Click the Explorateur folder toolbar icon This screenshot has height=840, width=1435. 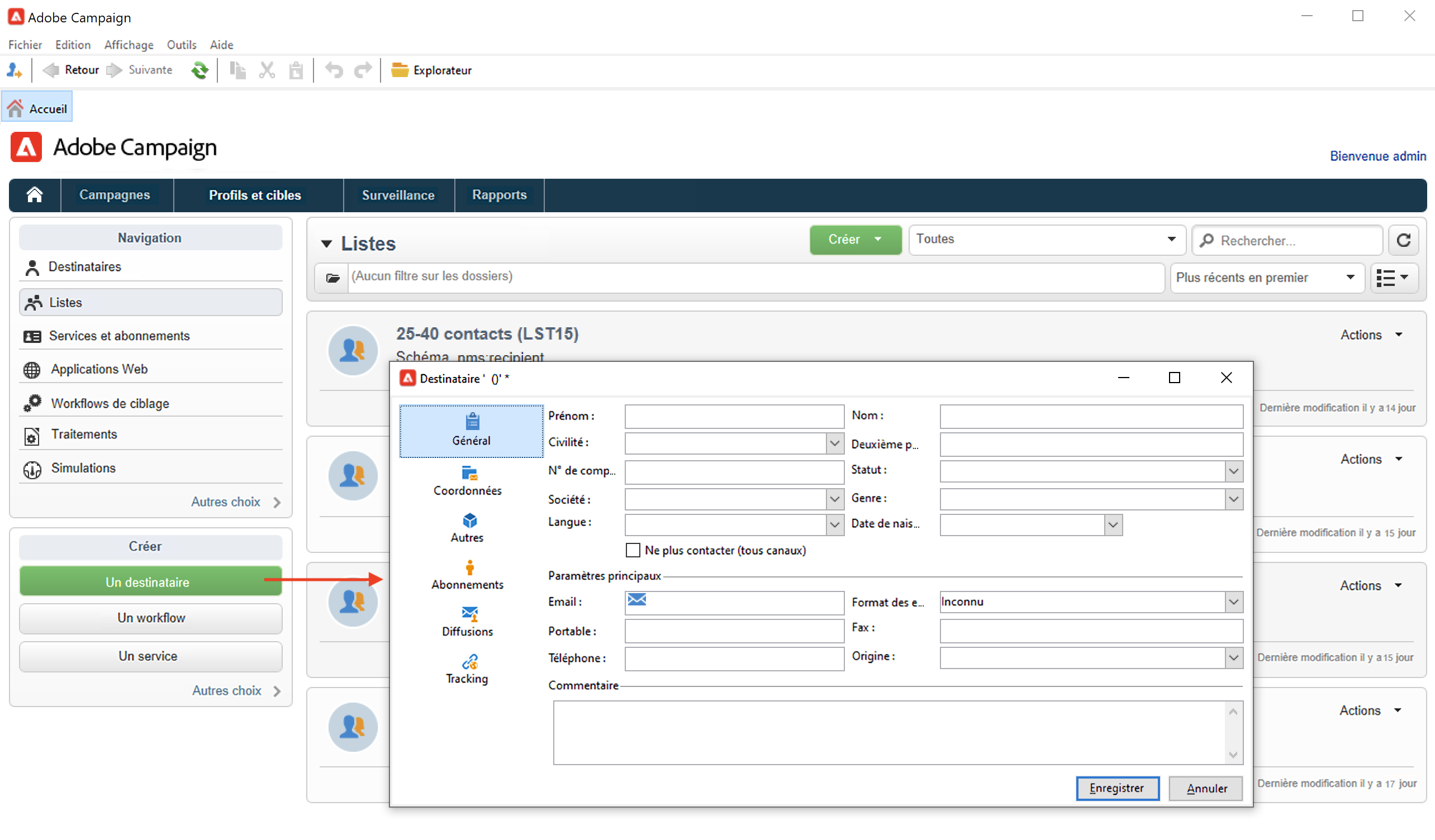400,70
